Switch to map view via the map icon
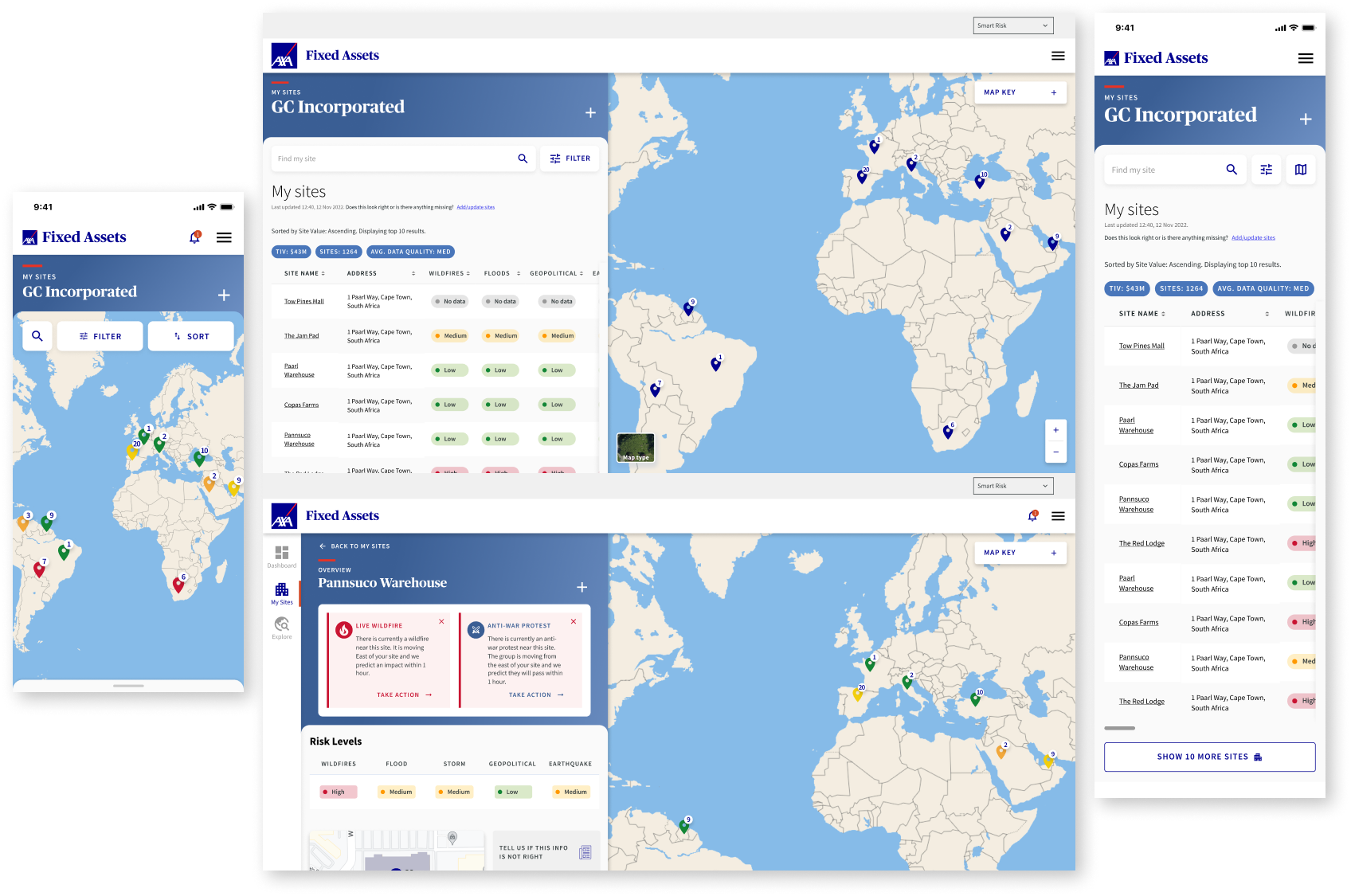Image resolution: width=1351 pixels, height=896 pixels. (x=1301, y=169)
